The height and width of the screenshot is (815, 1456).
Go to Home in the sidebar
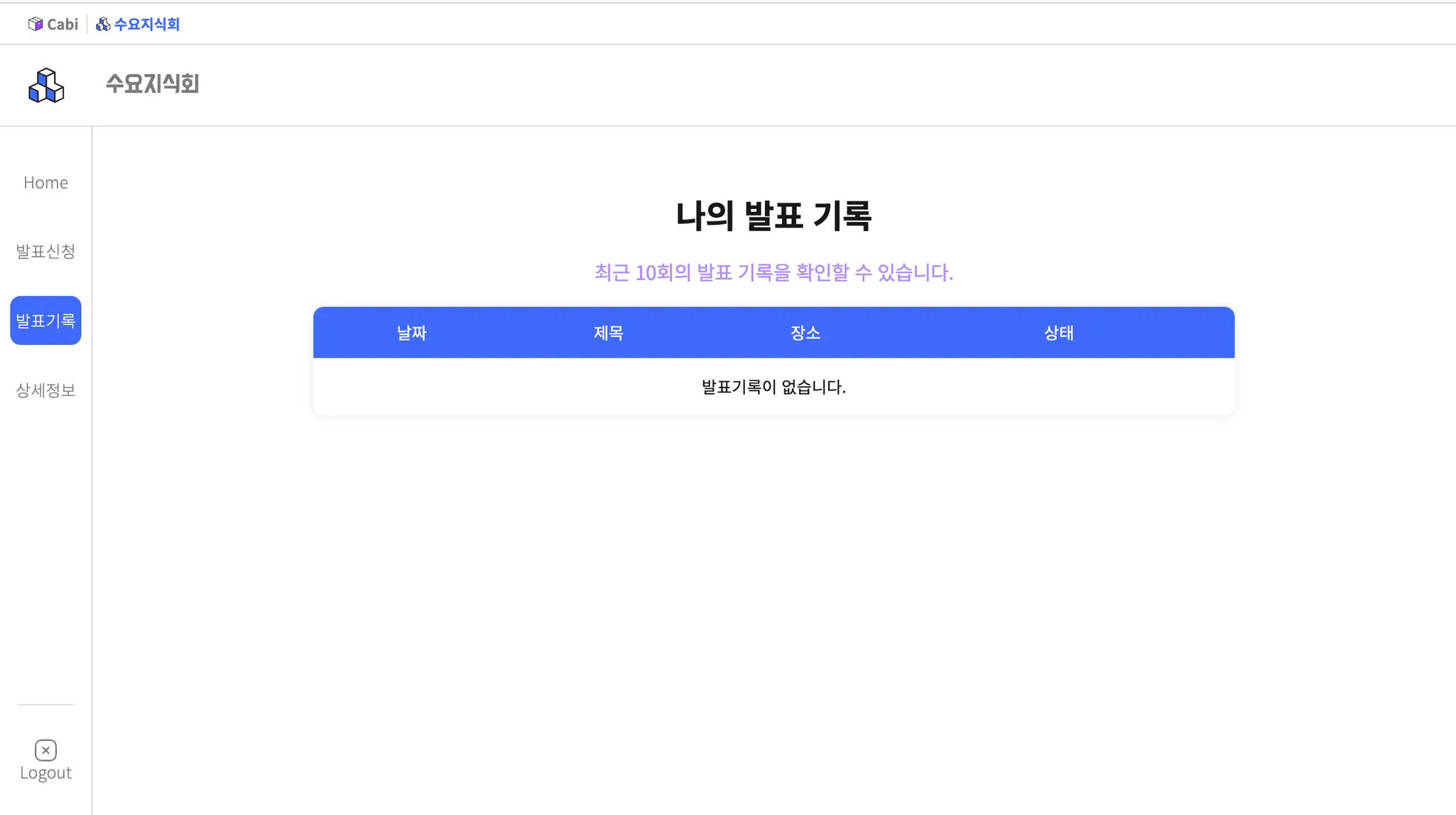coord(45,183)
